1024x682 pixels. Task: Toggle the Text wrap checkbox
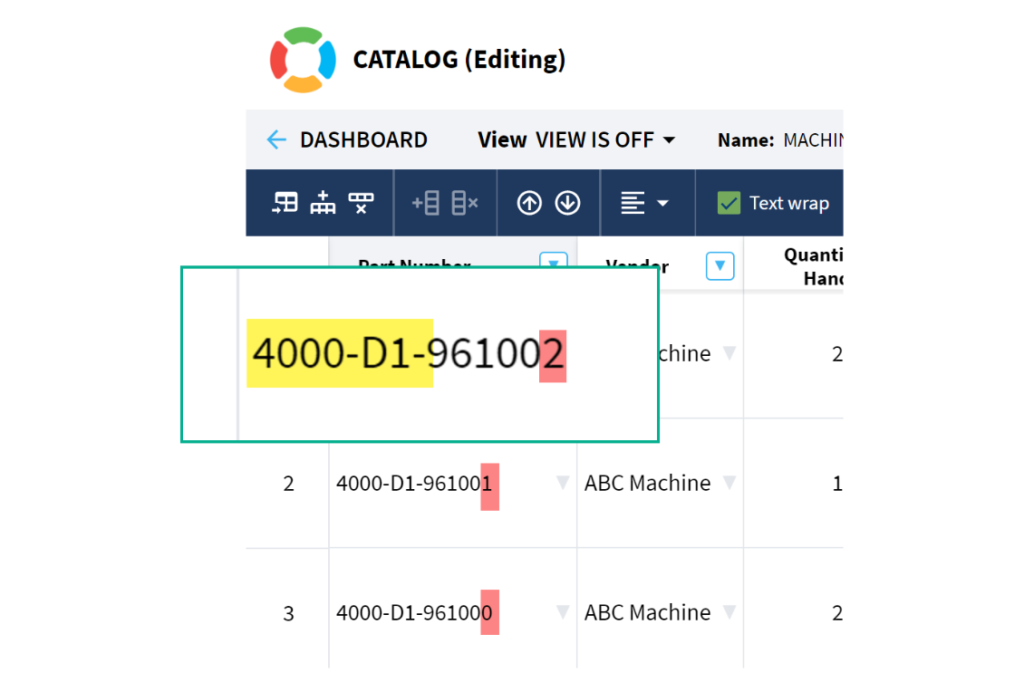729,203
